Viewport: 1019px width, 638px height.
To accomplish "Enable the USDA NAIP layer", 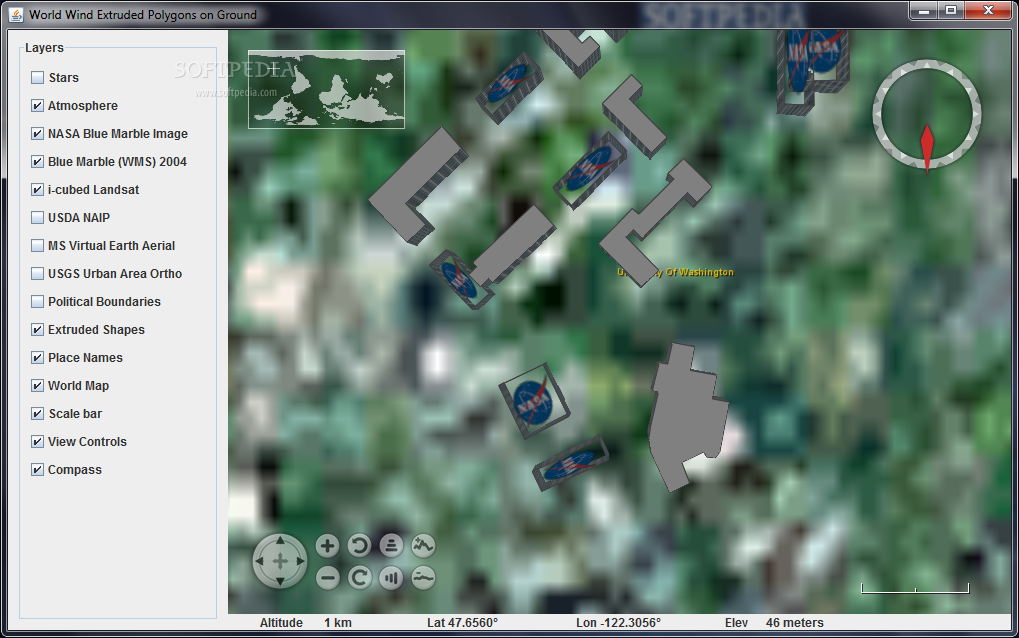I will pyautogui.click(x=38, y=218).
